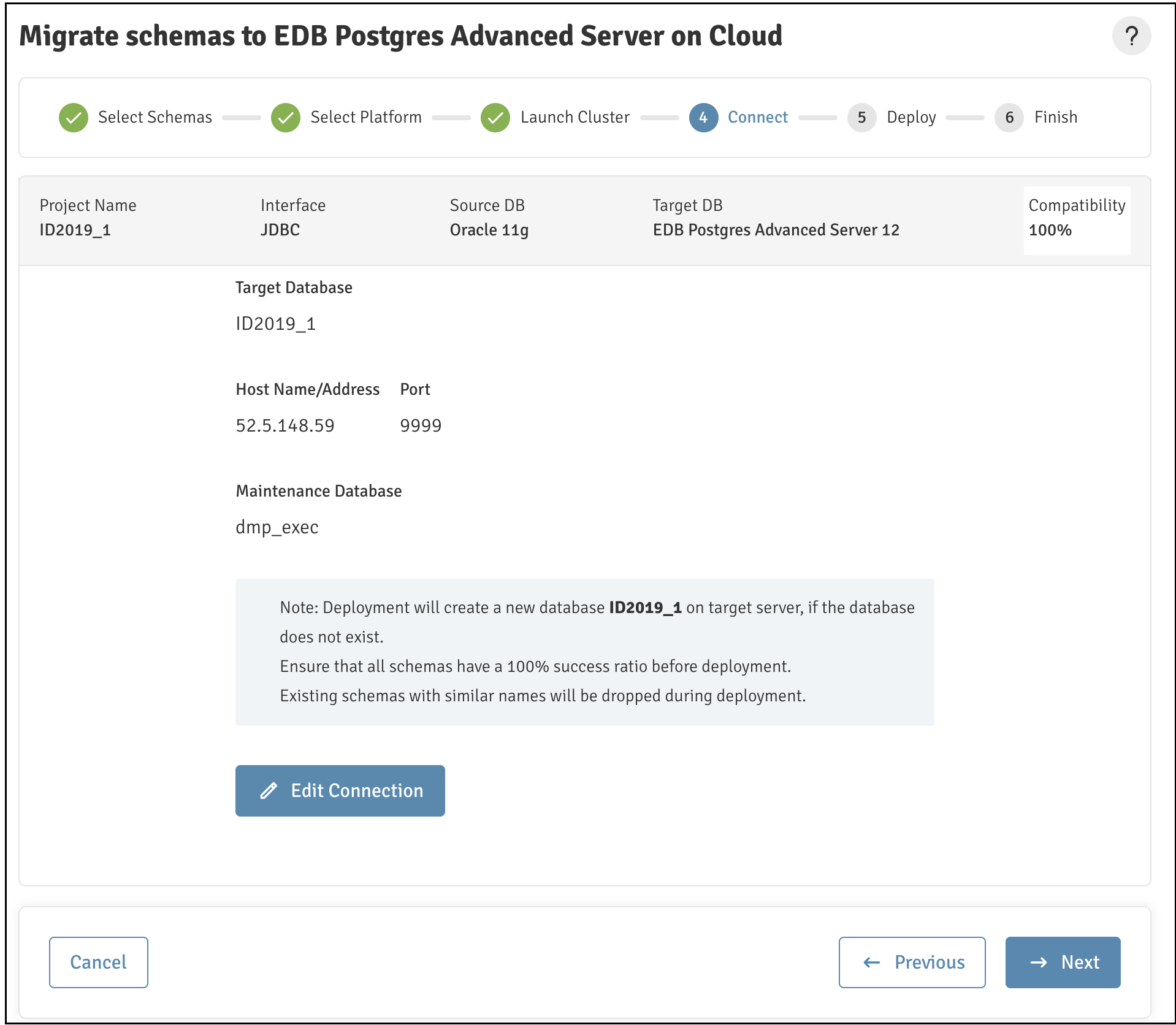Click the Select Schemas completed checkmark
The image size is (1176, 1025).
coord(74,117)
